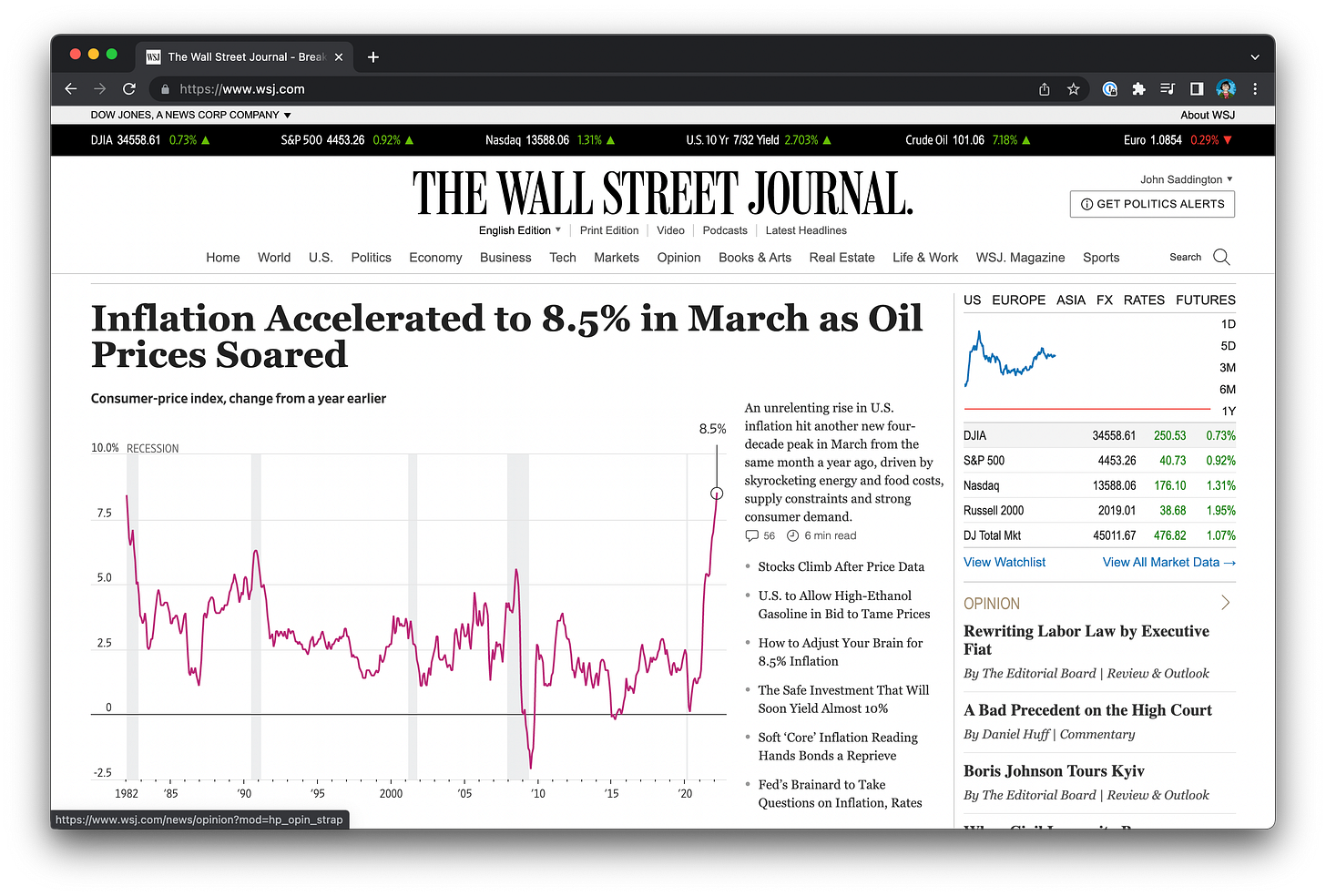Click the lock icon beside the URL
The width and height of the screenshot is (1326, 896).
(x=165, y=89)
